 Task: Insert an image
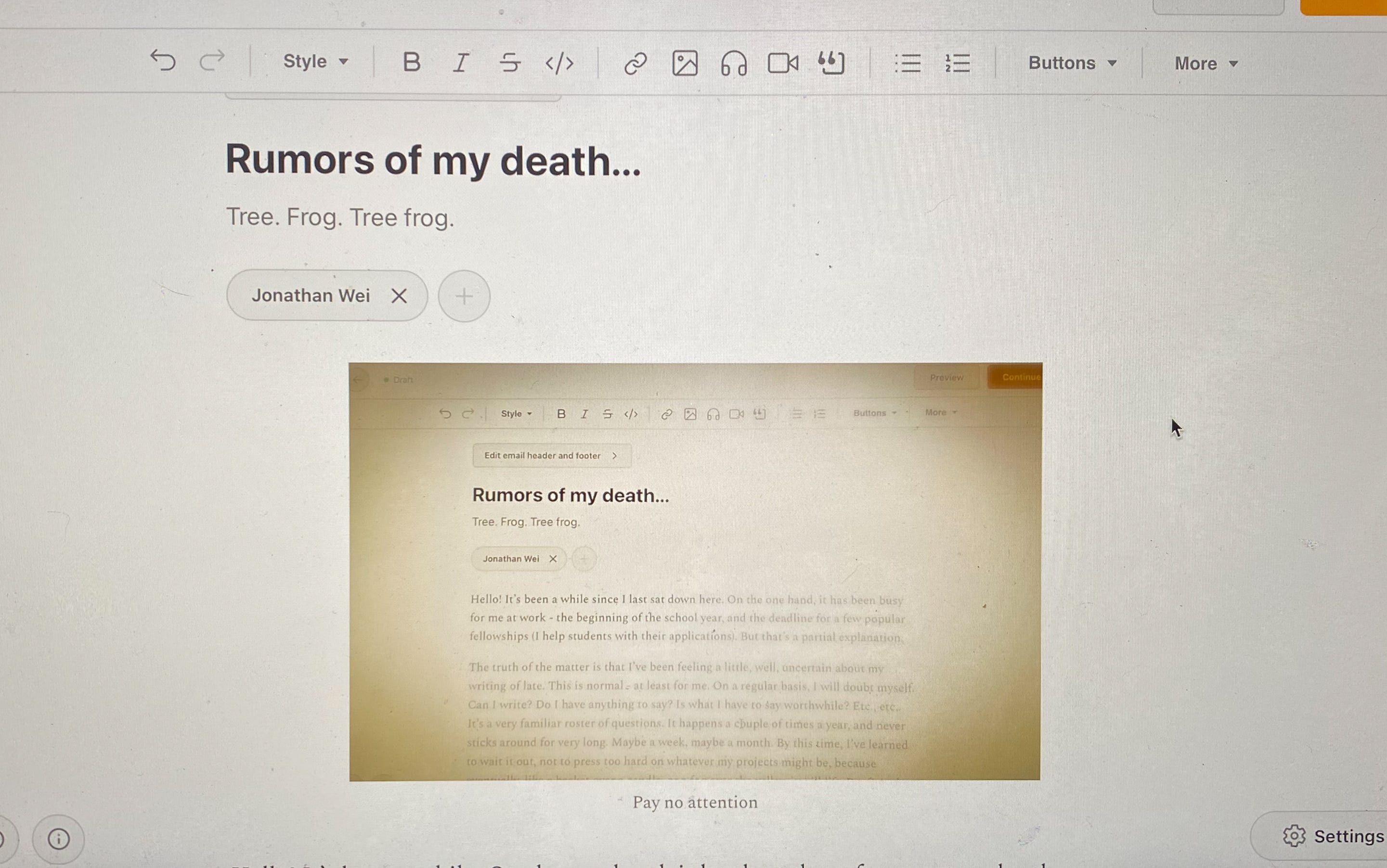[685, 63]
